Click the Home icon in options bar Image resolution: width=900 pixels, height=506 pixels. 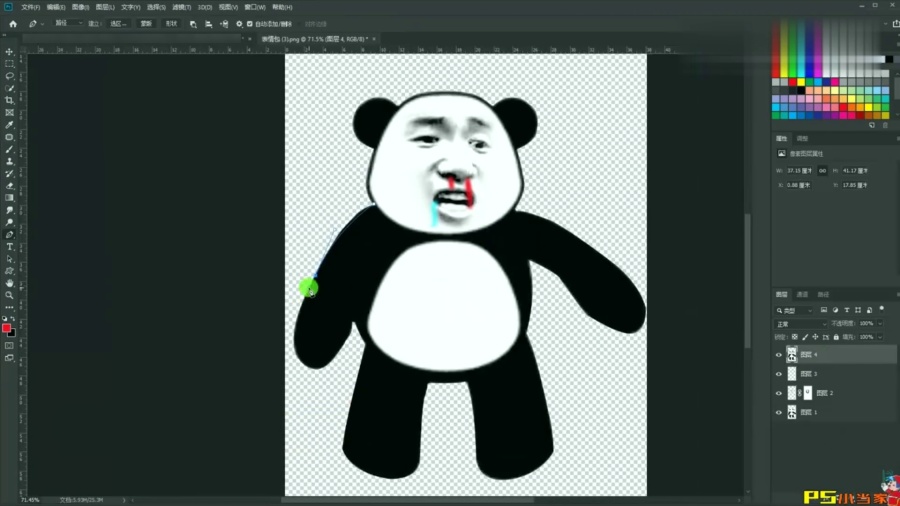13,24
